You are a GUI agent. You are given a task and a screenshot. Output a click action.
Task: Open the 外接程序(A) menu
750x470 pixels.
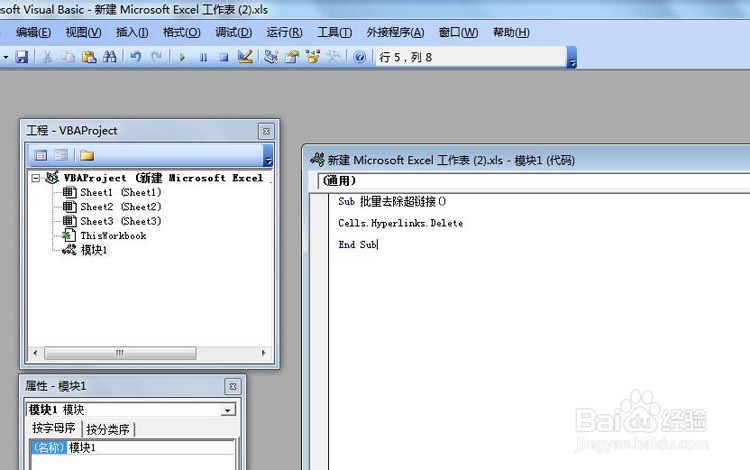click(x=395, y=32)
